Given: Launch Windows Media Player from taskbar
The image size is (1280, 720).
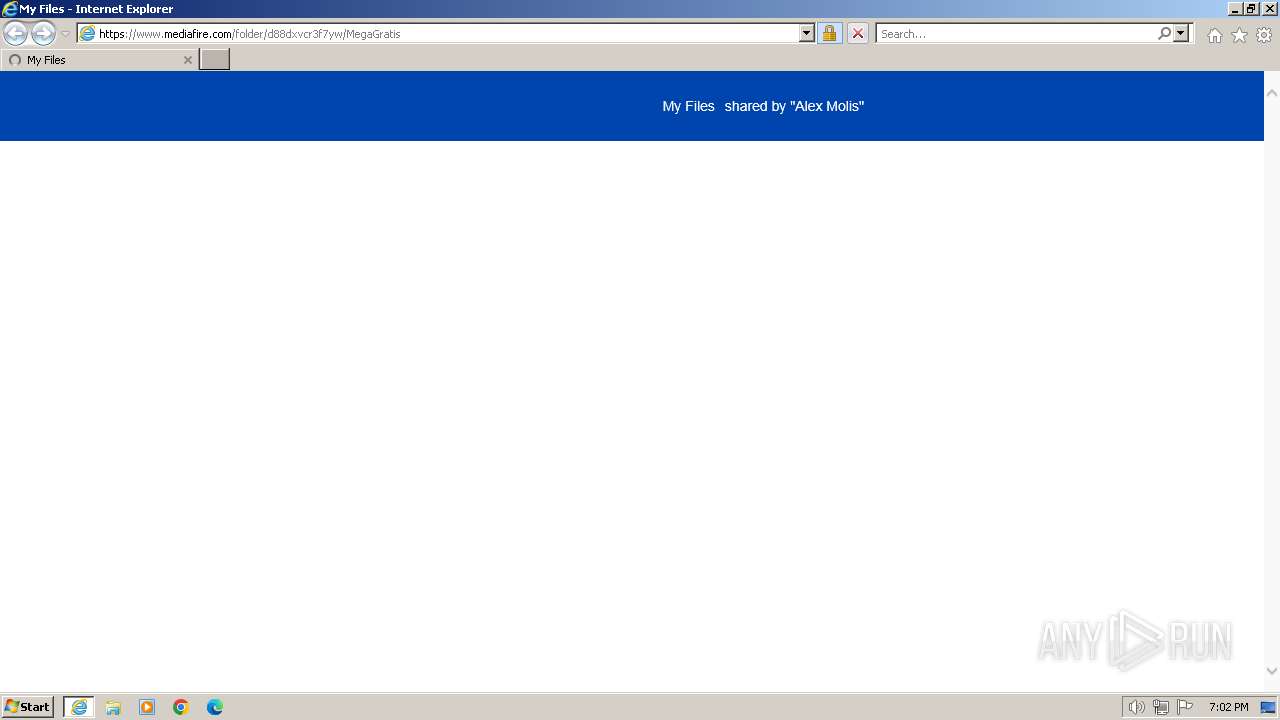Looking at the screenshot, I should (x=147, y=707).
